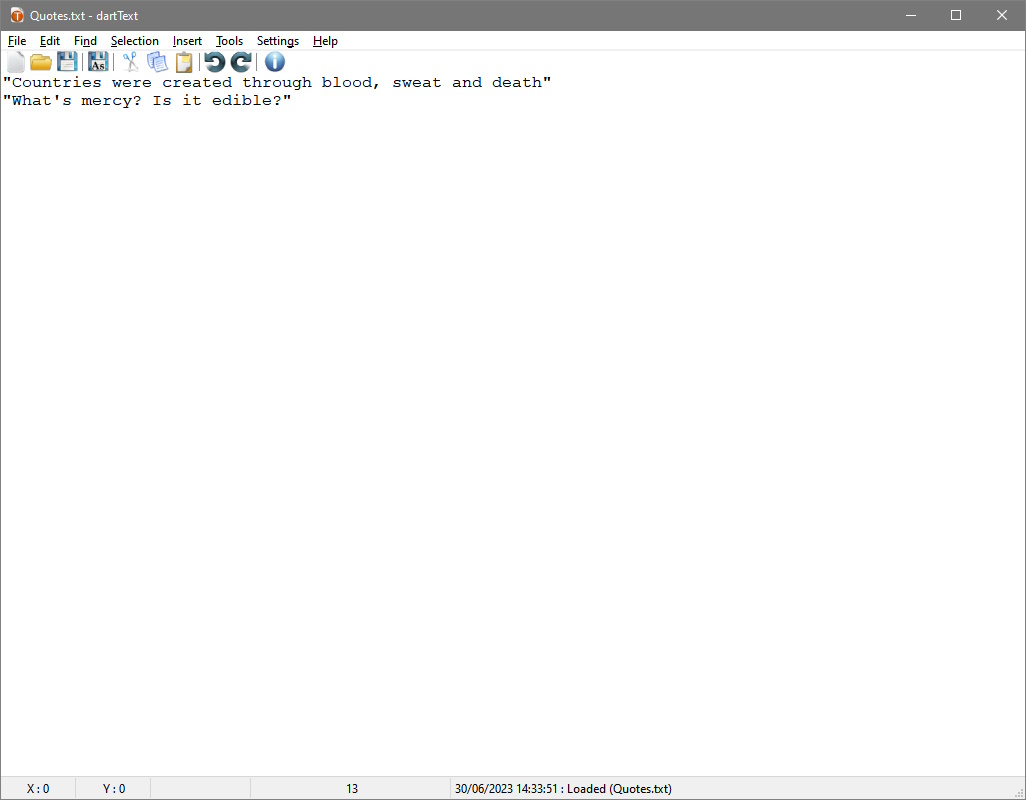Click the X : 0 status bar field

point(38,789)
